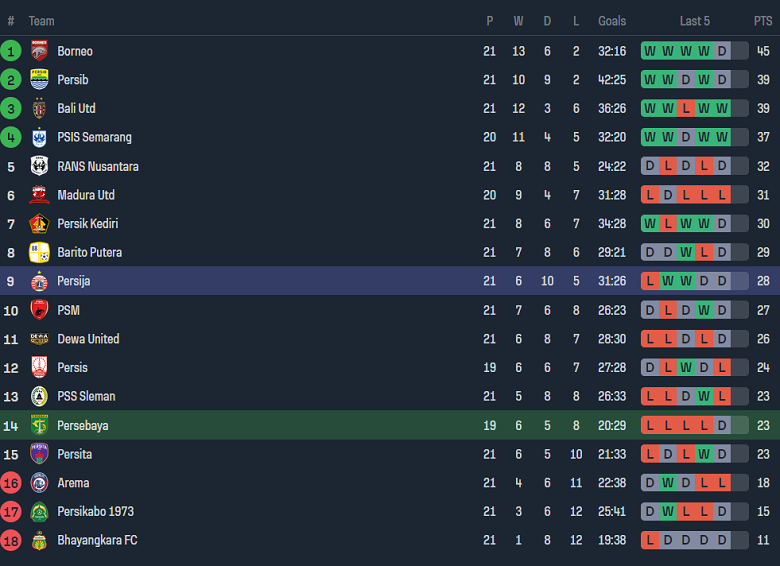This screenshot has width=780, height=566.
Task: Click the Persija team crest
Action: [x=39, y=281]
